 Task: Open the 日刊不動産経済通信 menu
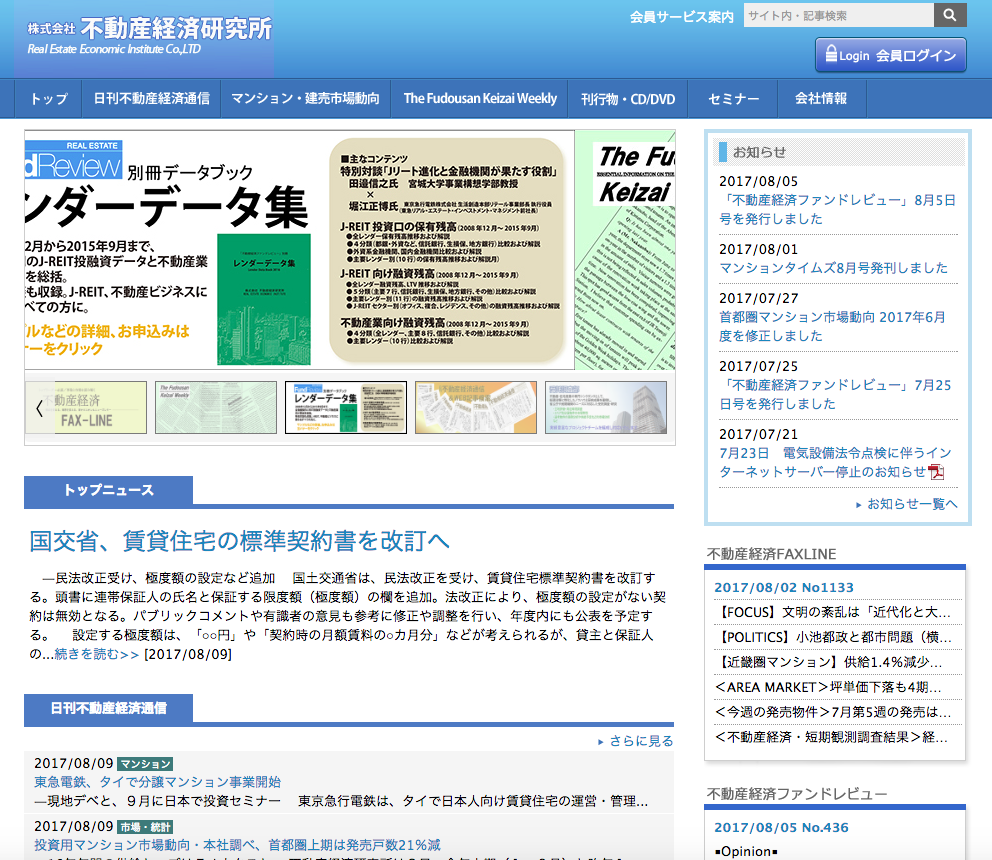151,99
